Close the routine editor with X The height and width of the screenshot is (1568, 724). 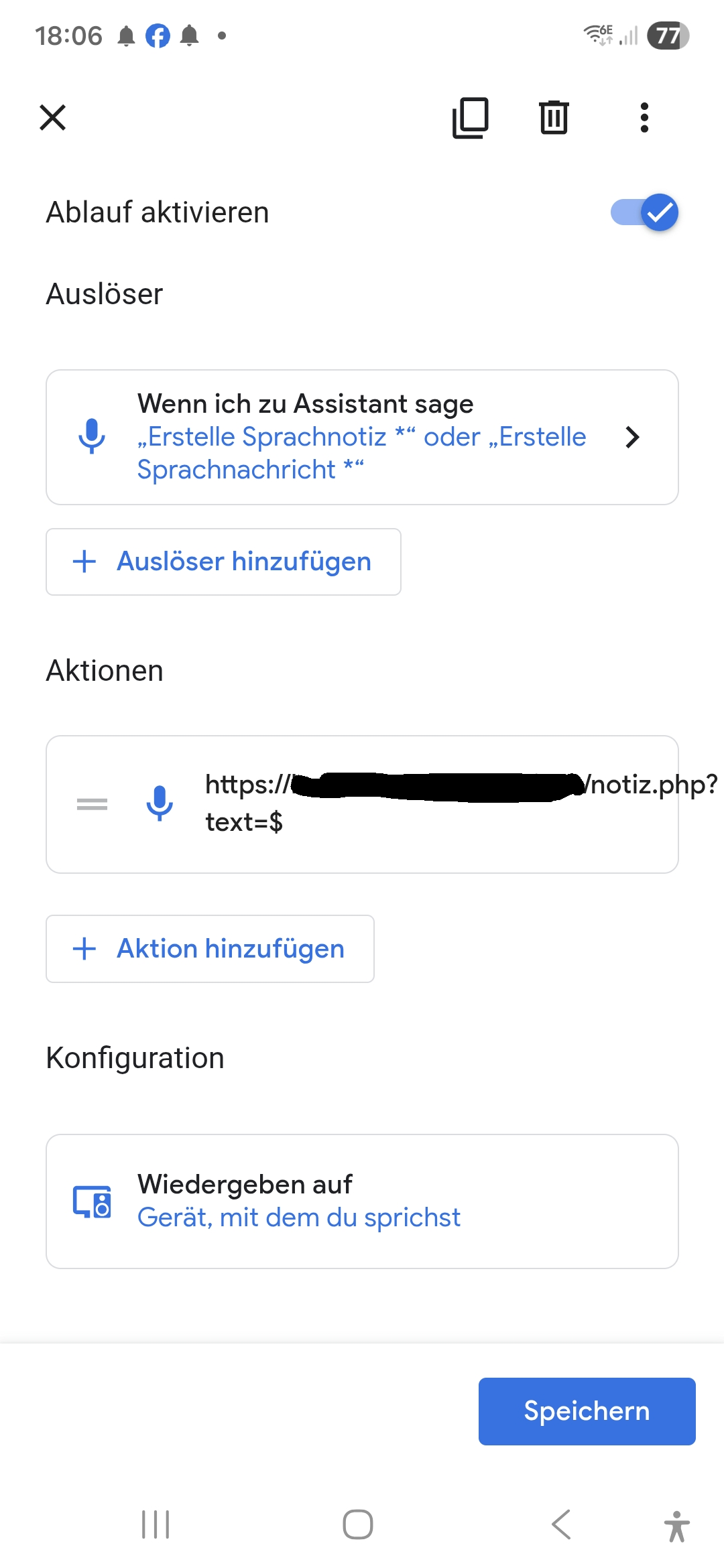coord(53,118)
